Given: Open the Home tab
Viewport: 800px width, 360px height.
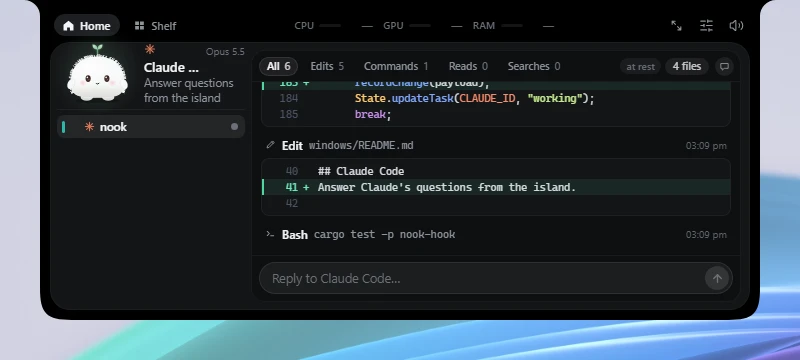Looking at the screenshot, I should pos(87,25).
